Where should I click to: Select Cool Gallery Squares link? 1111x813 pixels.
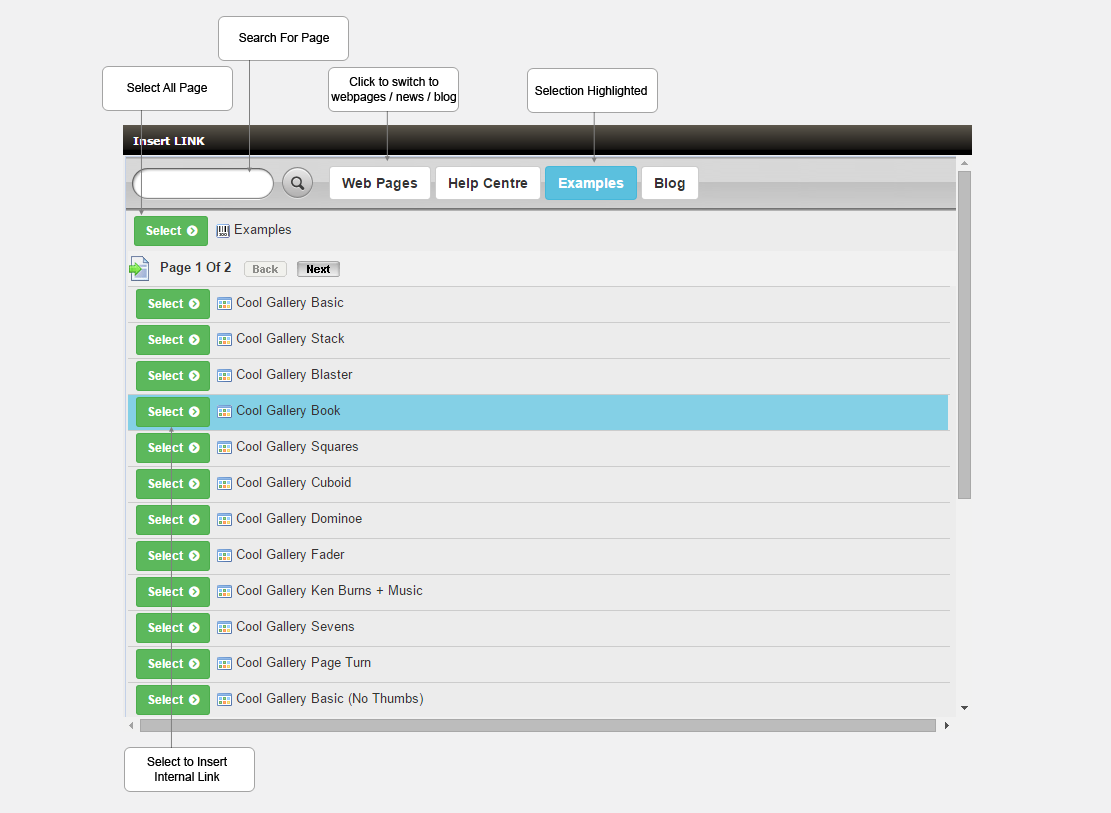173,448
